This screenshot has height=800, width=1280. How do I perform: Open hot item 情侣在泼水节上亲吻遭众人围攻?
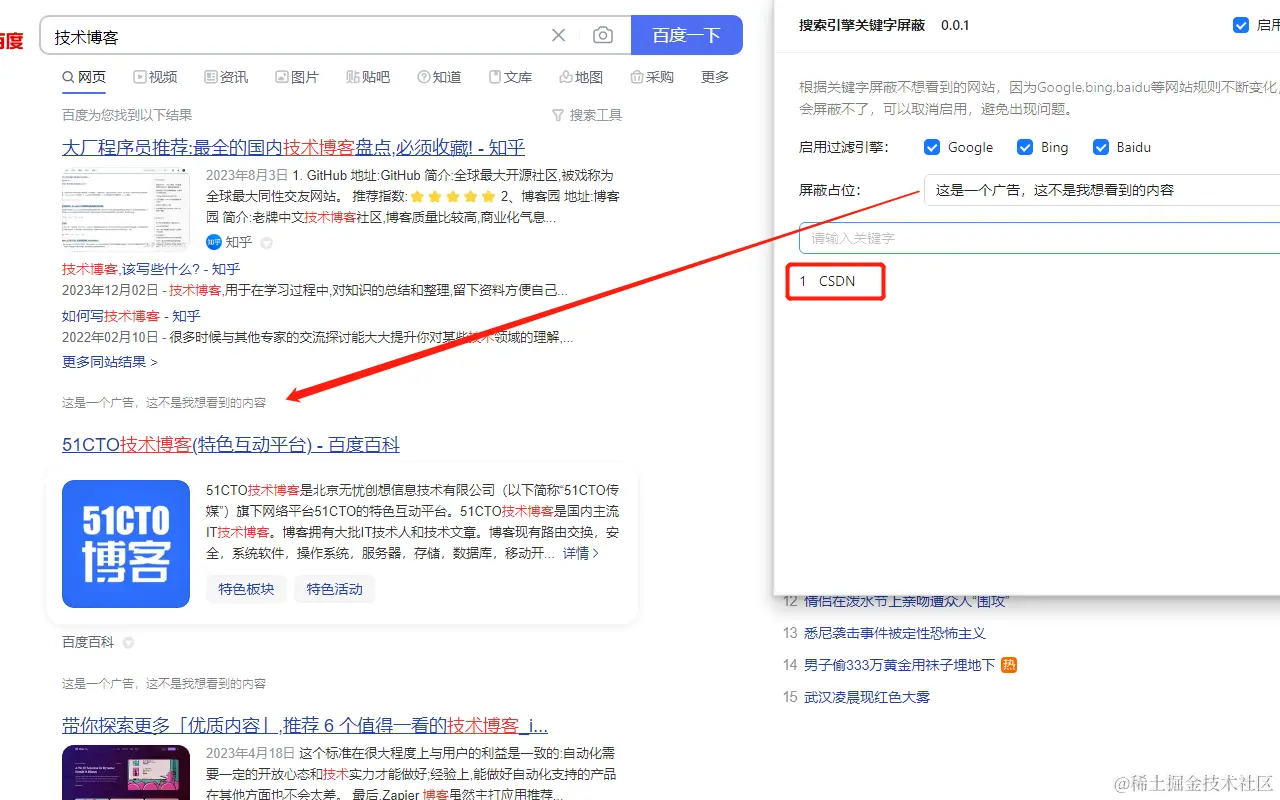point(906,601)
